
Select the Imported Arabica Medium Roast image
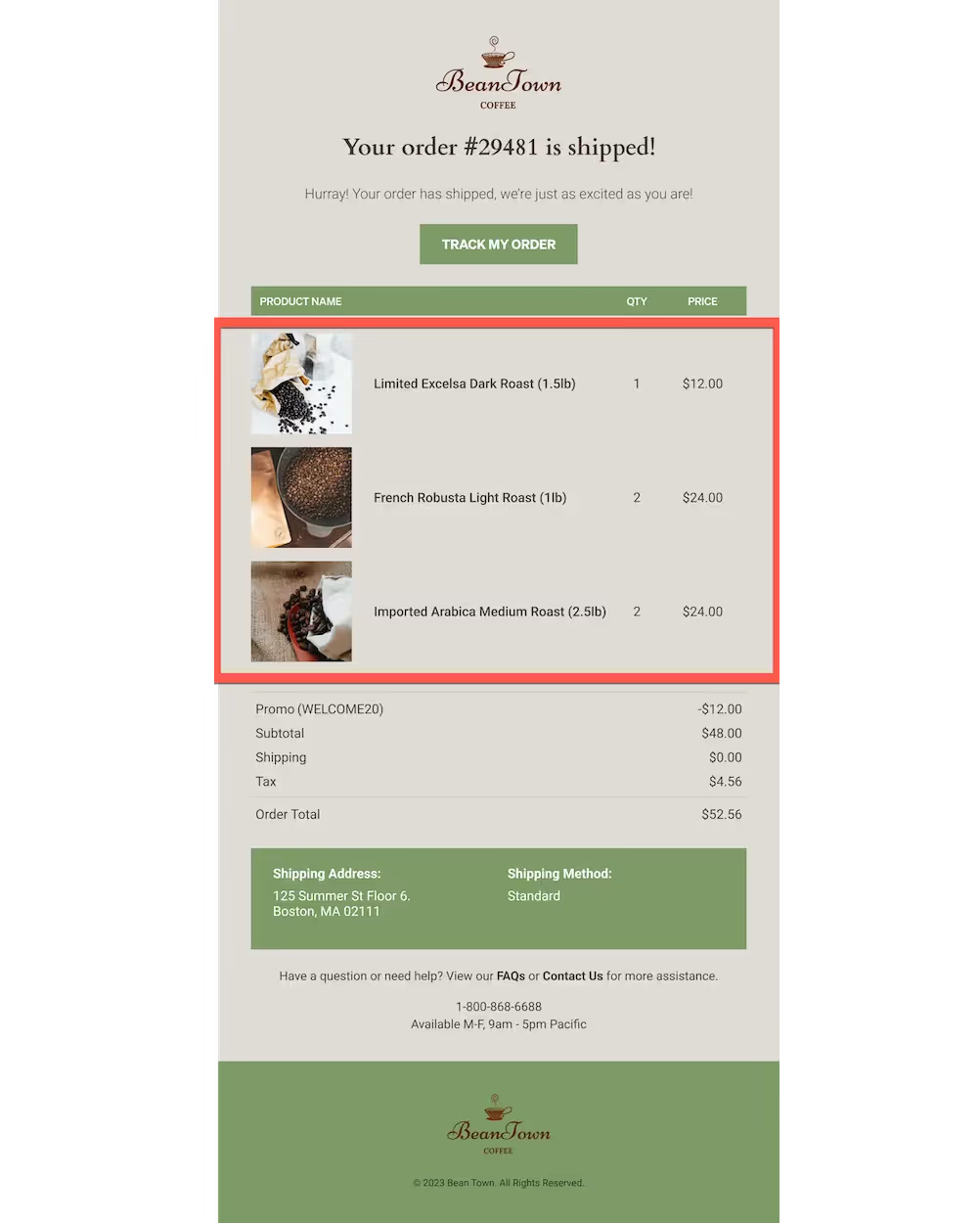(x=301, y=611)
